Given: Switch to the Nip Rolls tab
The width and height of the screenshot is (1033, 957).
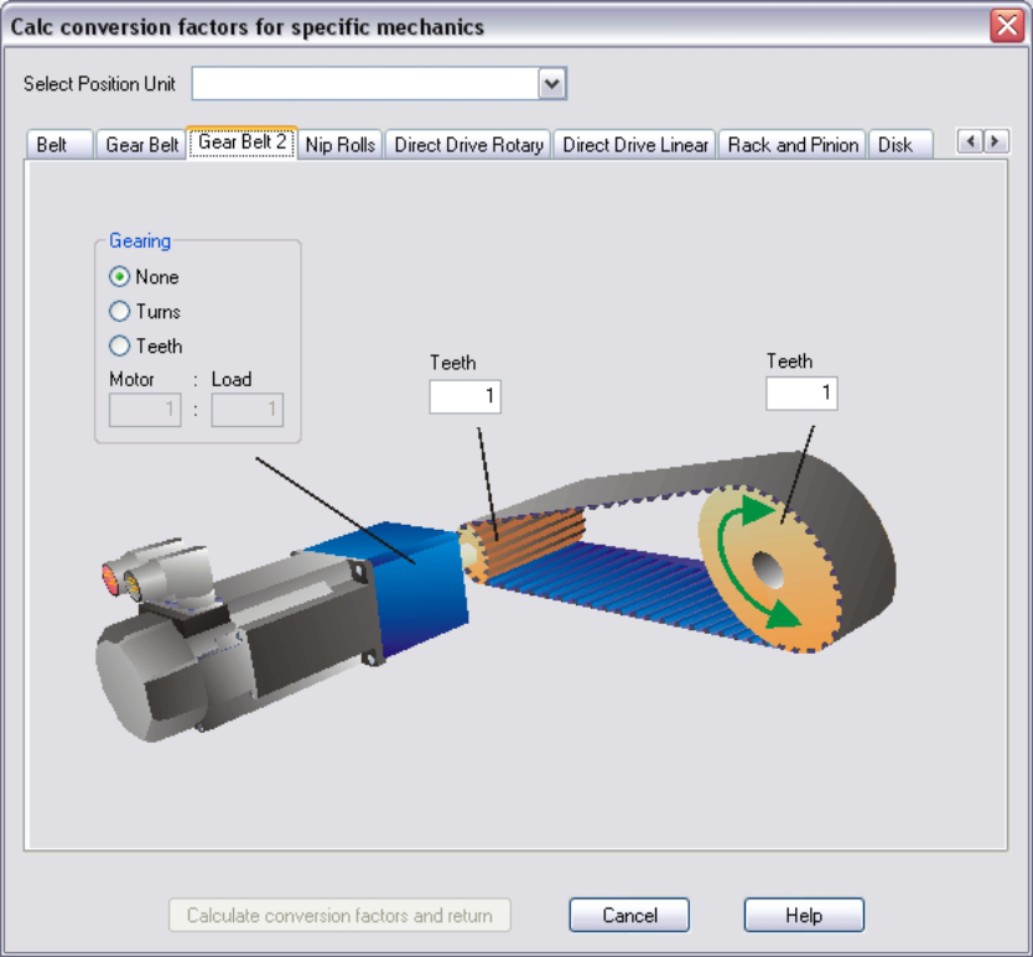Looking at the screenshot, I should click(x=340, y=145).
